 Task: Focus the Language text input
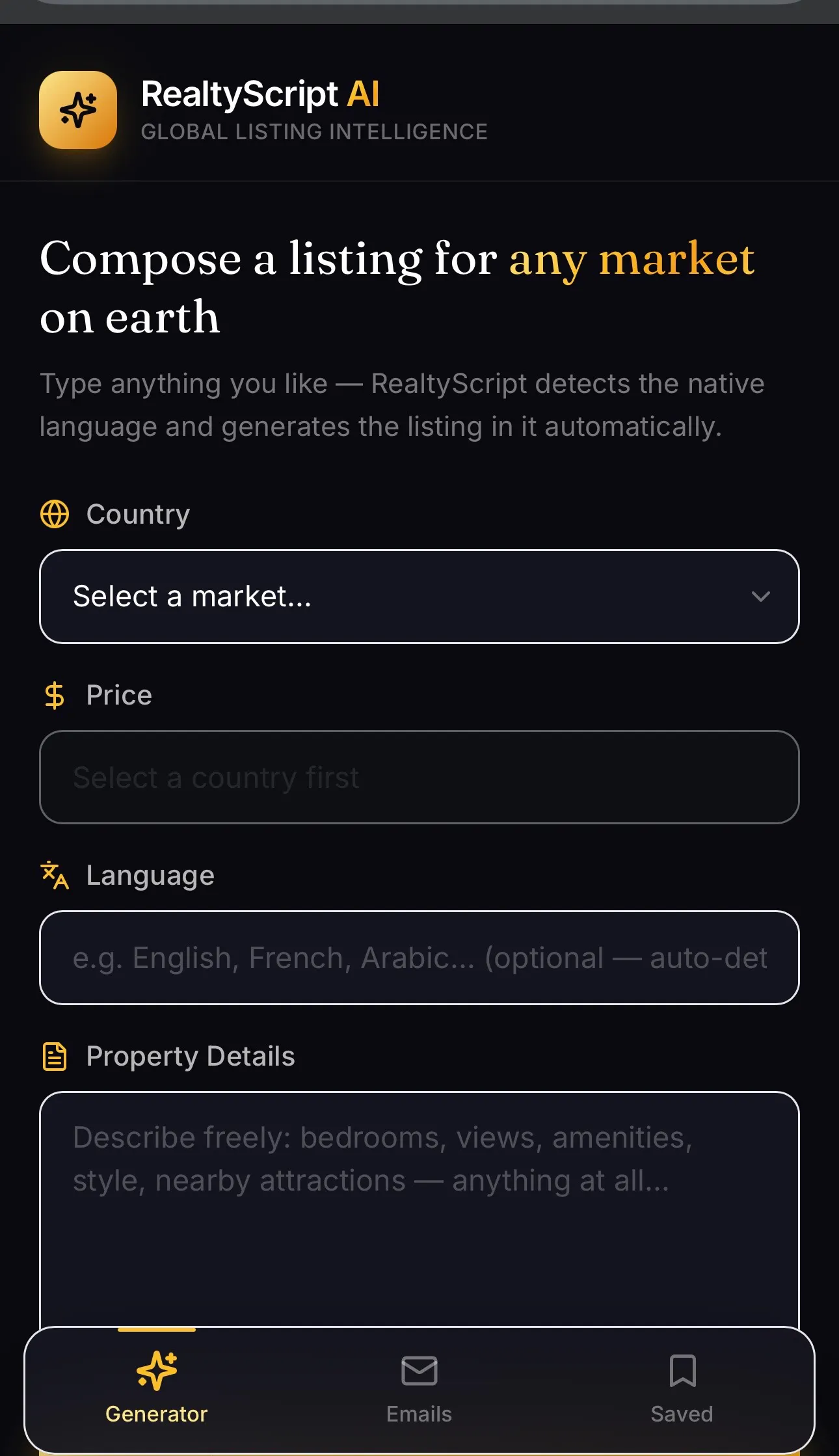tap(419, 958)
